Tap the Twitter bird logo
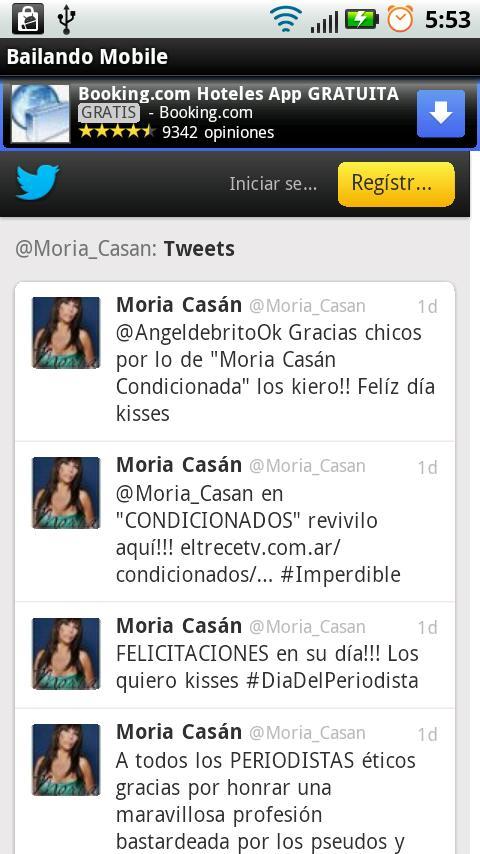Screen dimensions: 480x854 click(37, 182)
